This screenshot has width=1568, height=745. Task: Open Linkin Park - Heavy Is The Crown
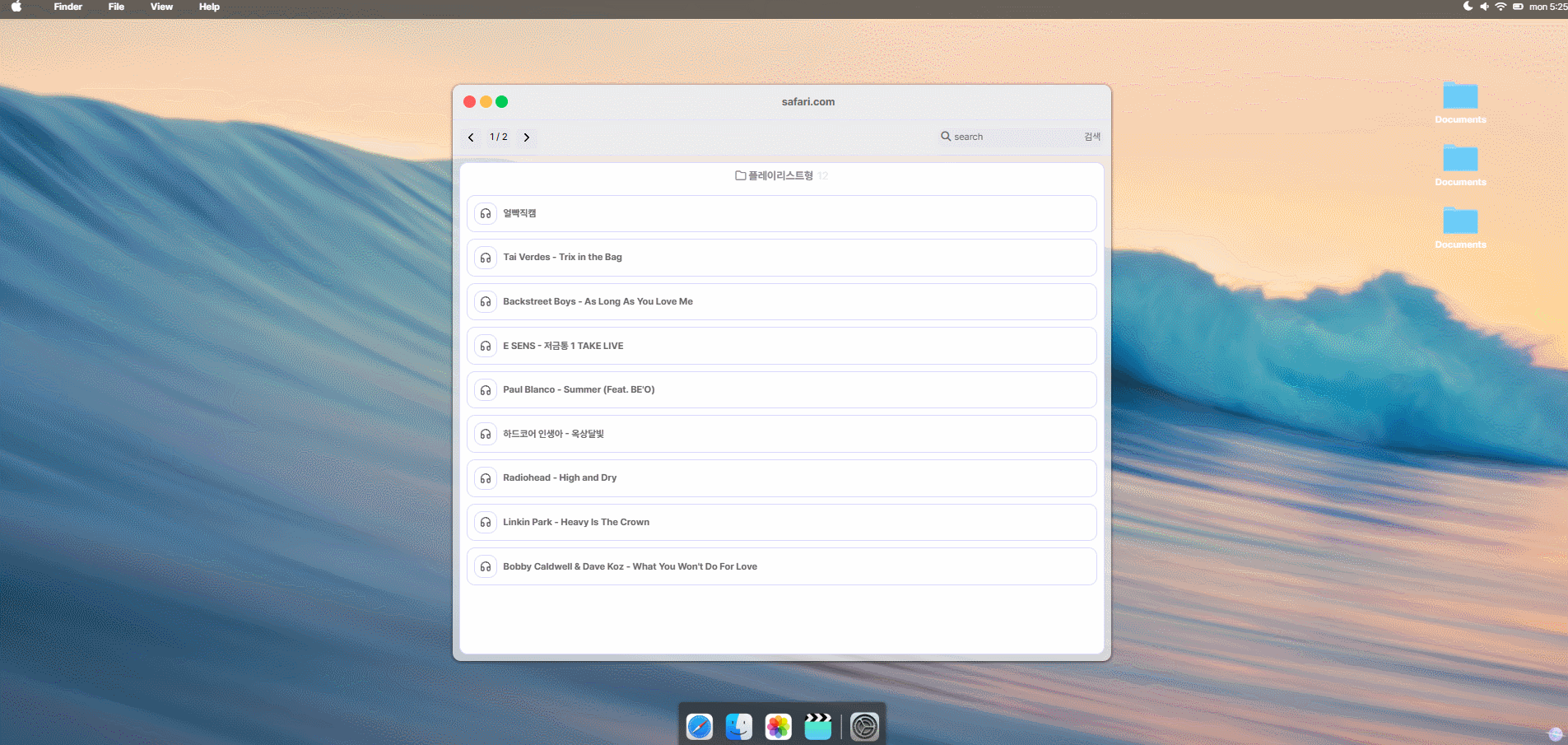(782, 522)
